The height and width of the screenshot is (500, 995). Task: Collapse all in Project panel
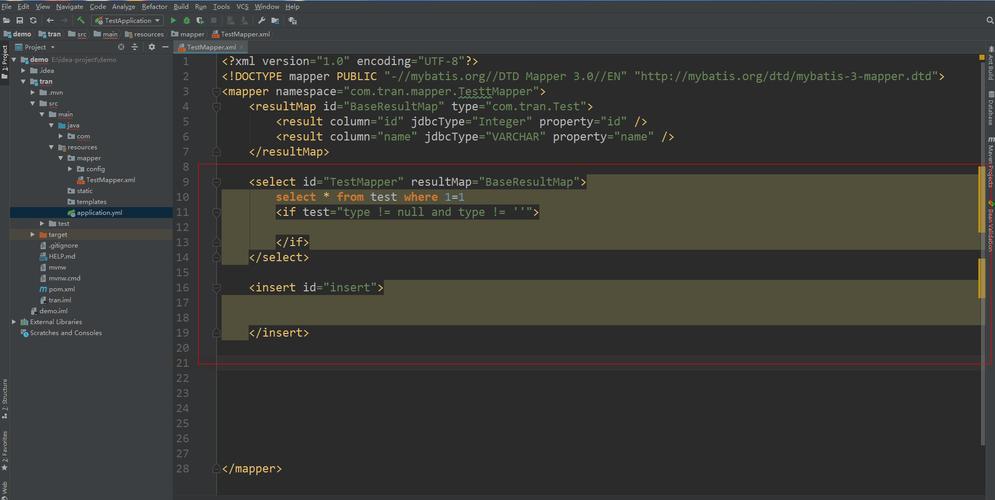click(x=135, y=47)
